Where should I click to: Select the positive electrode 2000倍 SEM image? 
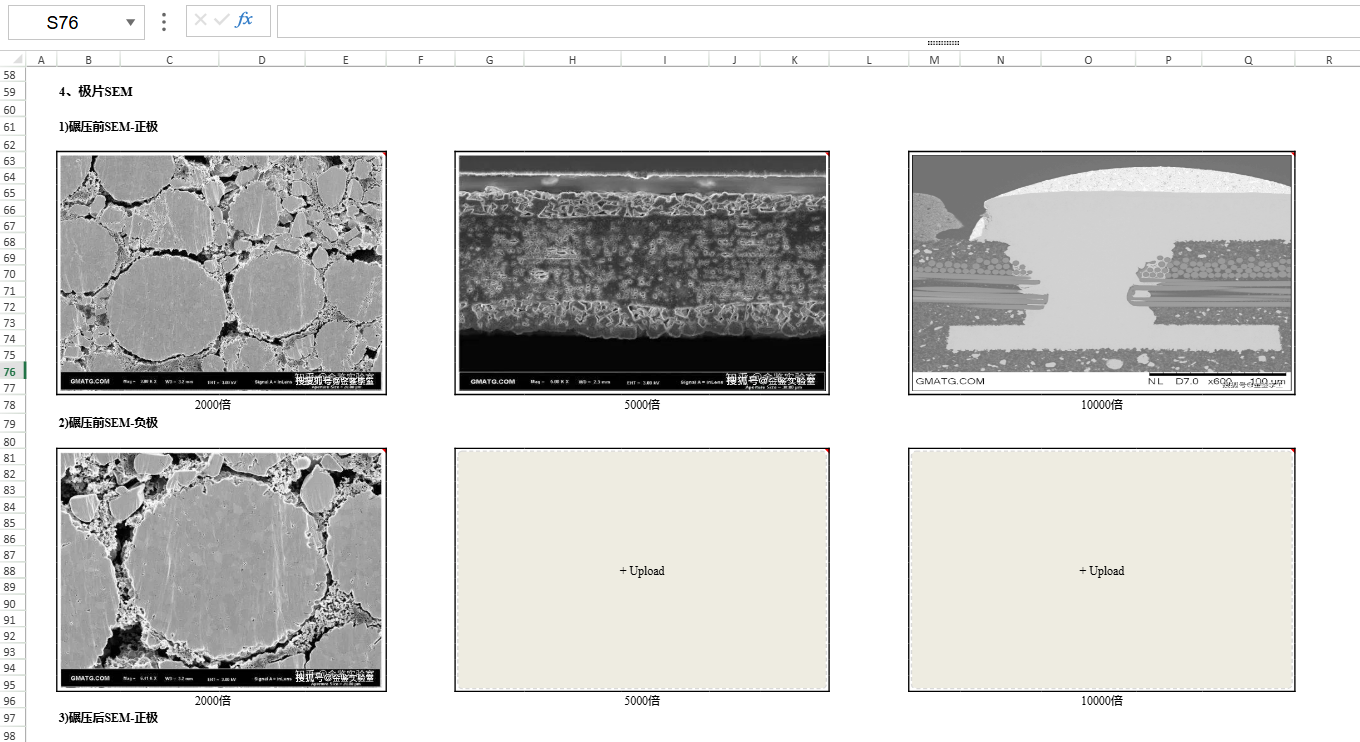[x=221, y=273]
